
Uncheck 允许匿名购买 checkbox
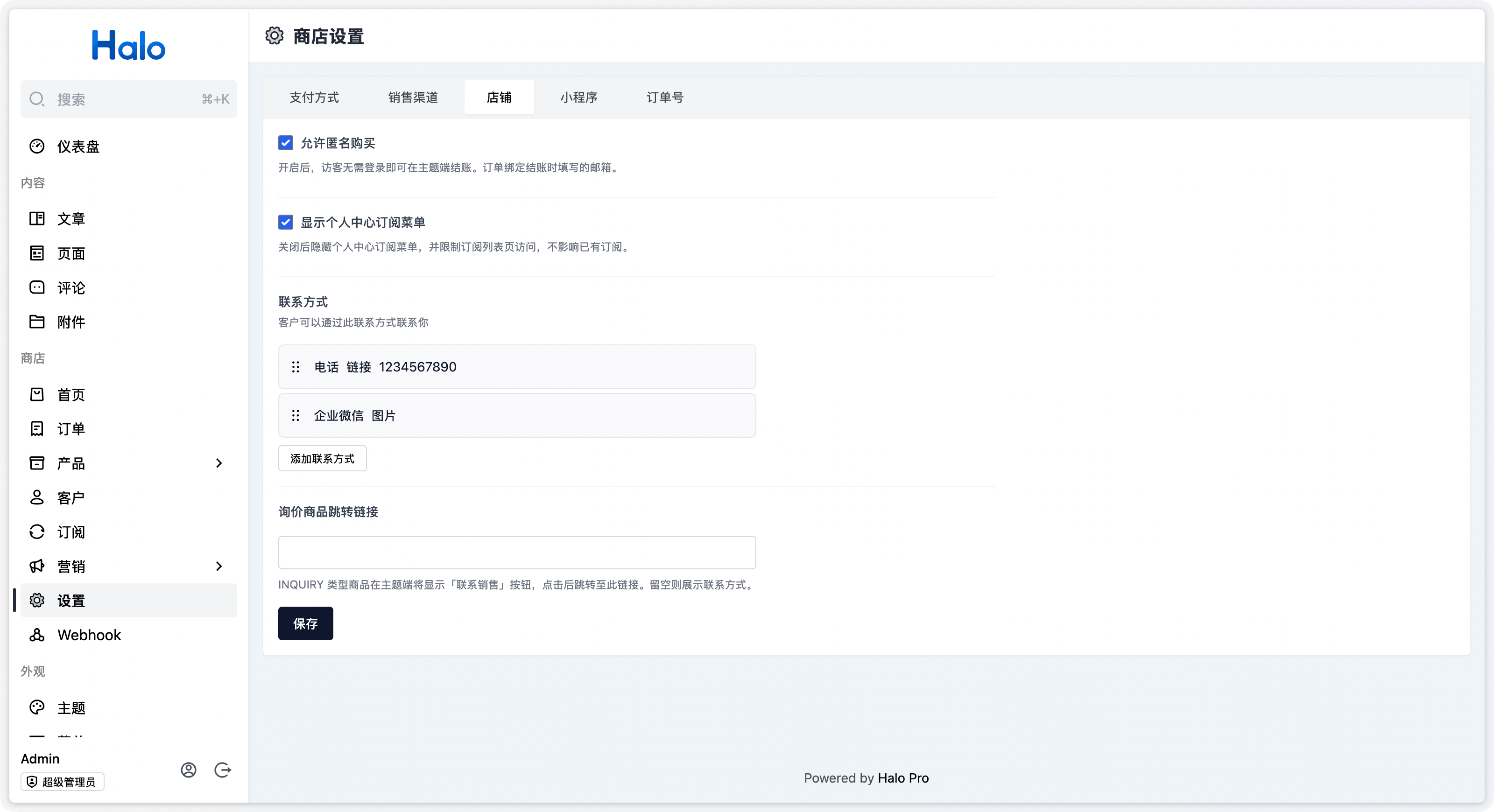[x=286, y=143]
